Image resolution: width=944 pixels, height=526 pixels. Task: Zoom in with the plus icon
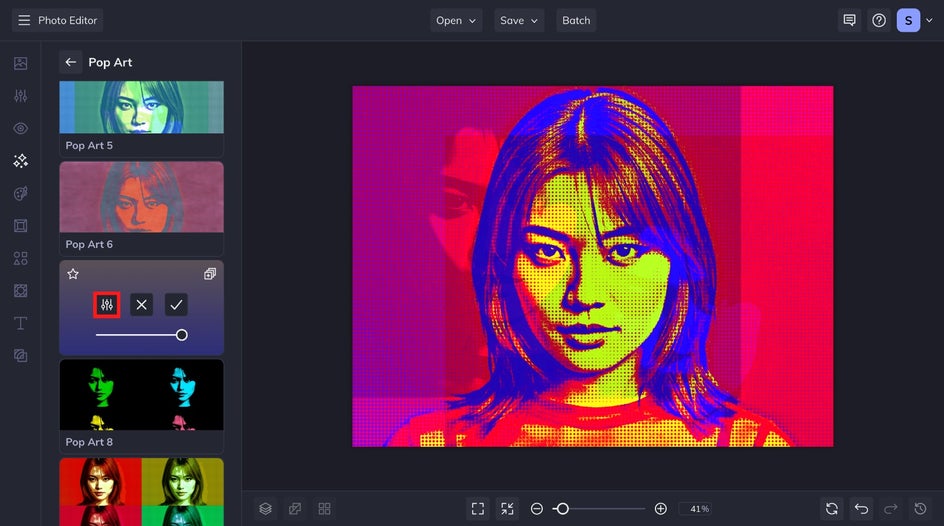(x=660, y=509)
